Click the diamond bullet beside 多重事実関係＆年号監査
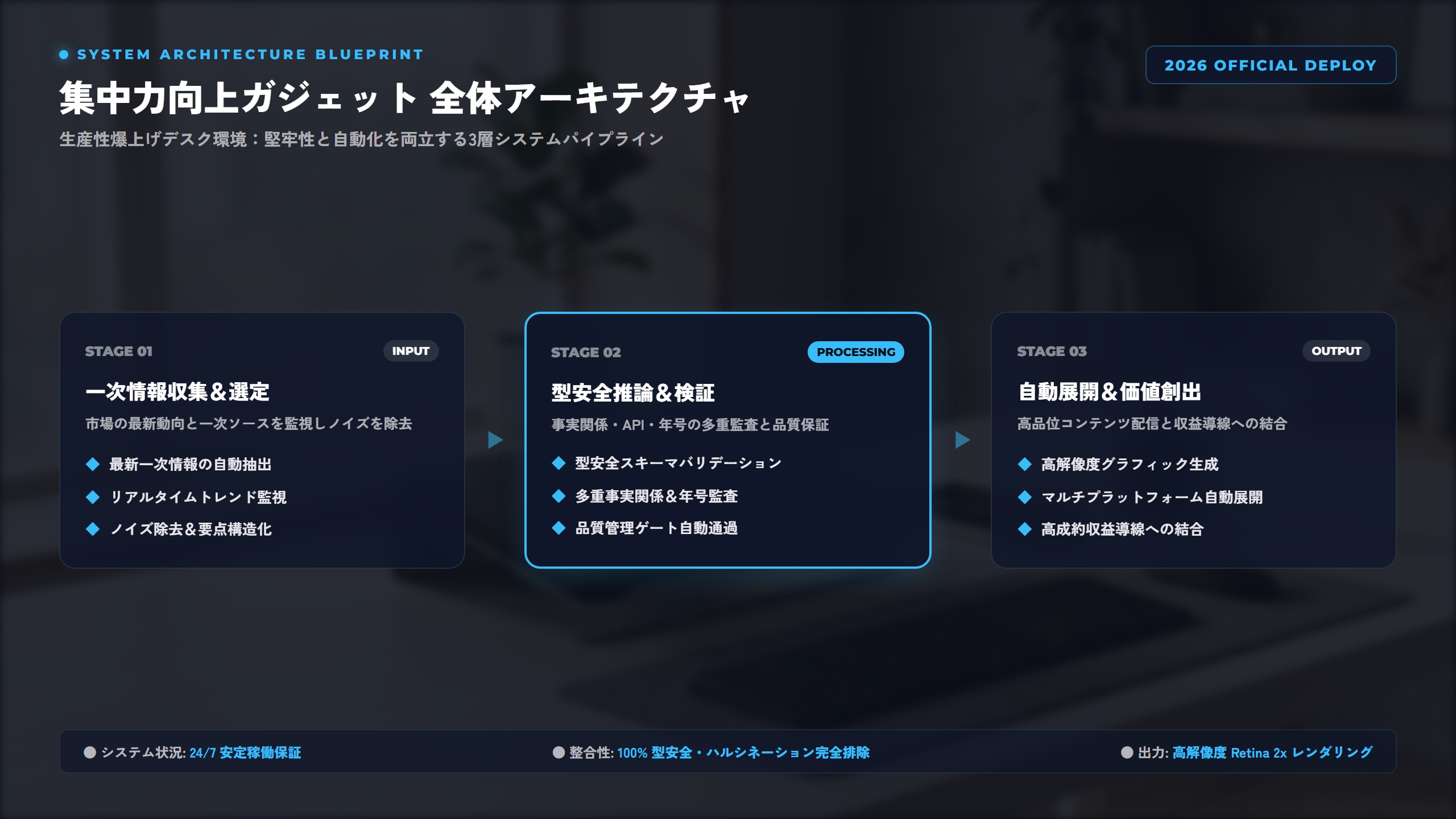Image resolution: width=1456 pixels, height=819 pixels. pyautogui.click(x=559, y=496)
